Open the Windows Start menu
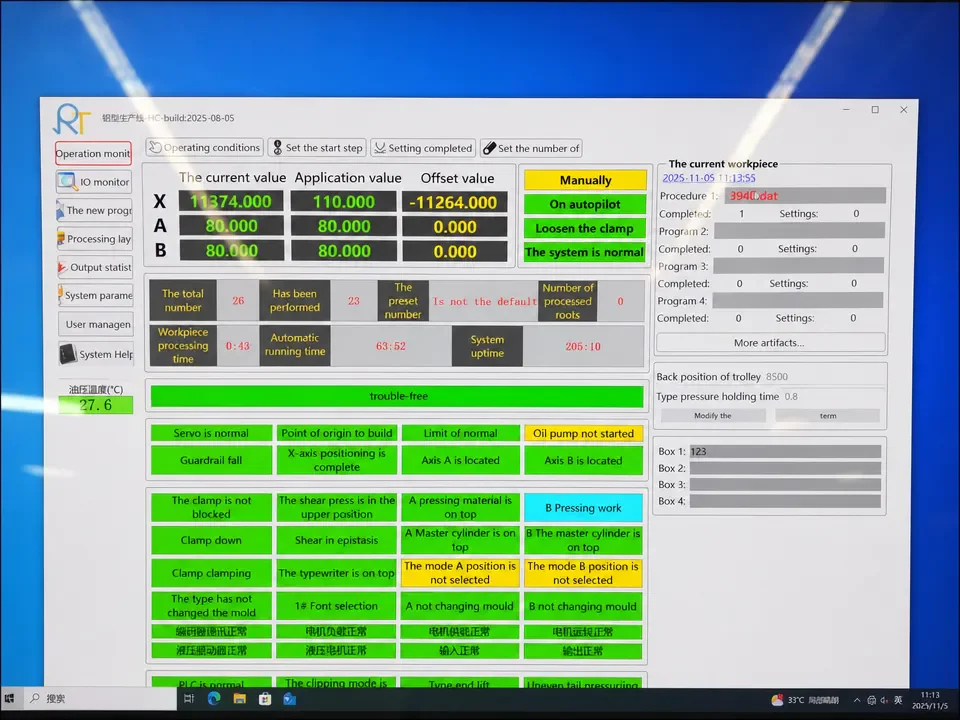Screen dimensions: 960x720 click(x=9, y=699)
